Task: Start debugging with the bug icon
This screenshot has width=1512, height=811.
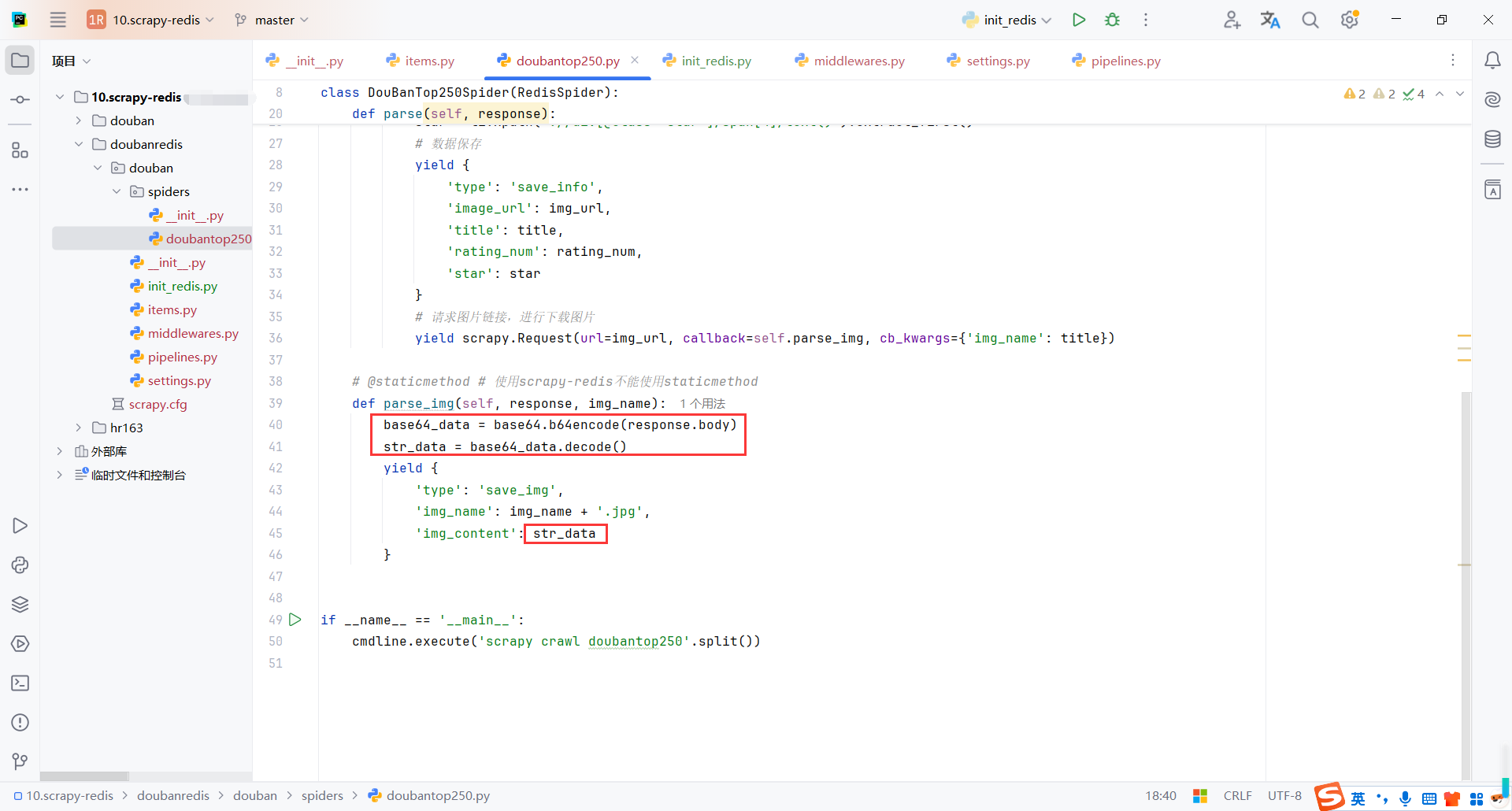Action: 1112,20
